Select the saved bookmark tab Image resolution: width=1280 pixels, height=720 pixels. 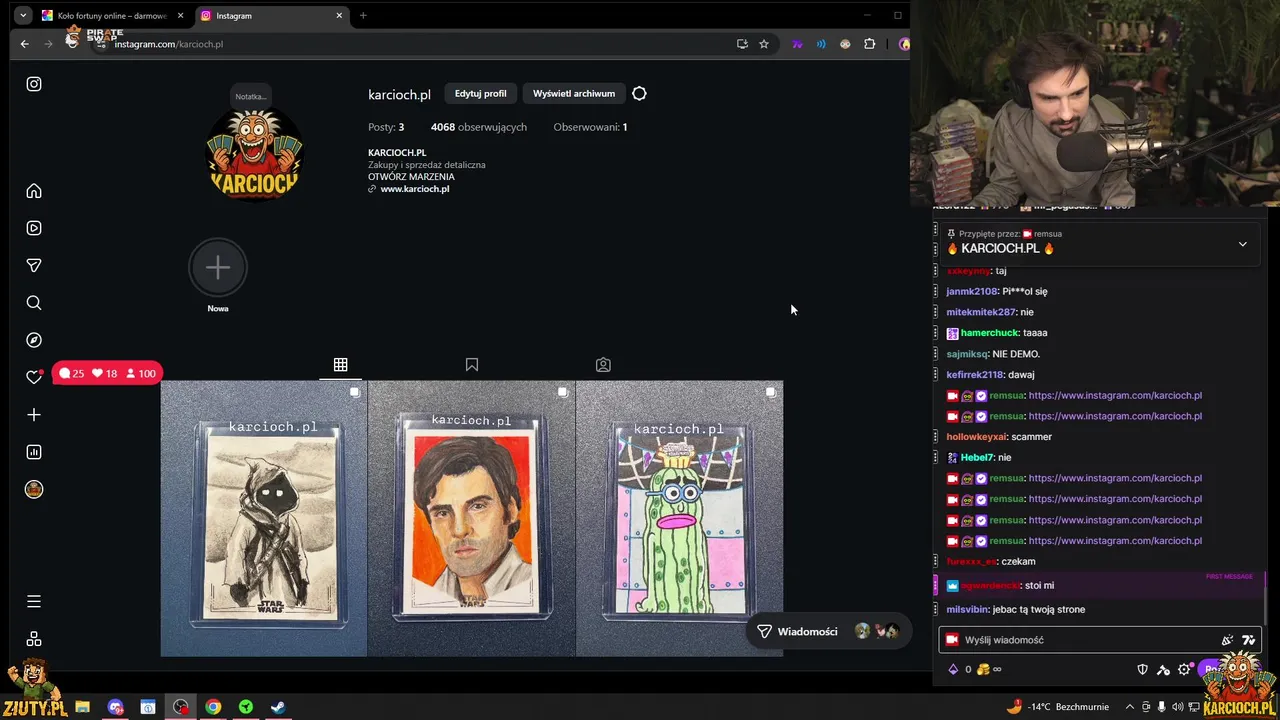click(472, 365)
